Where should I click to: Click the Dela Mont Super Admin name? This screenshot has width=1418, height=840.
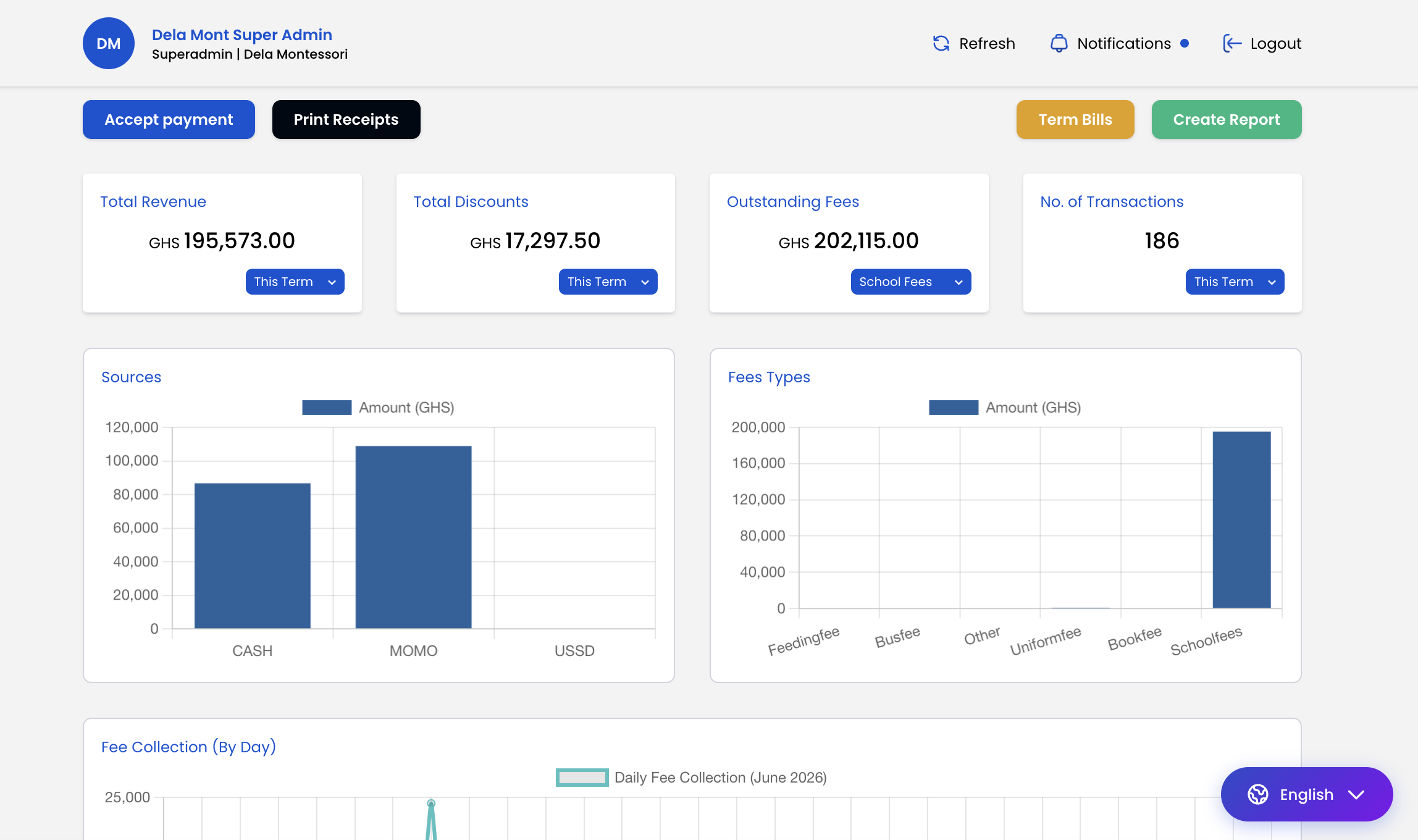pyautogui.click(x=242, y=35)
